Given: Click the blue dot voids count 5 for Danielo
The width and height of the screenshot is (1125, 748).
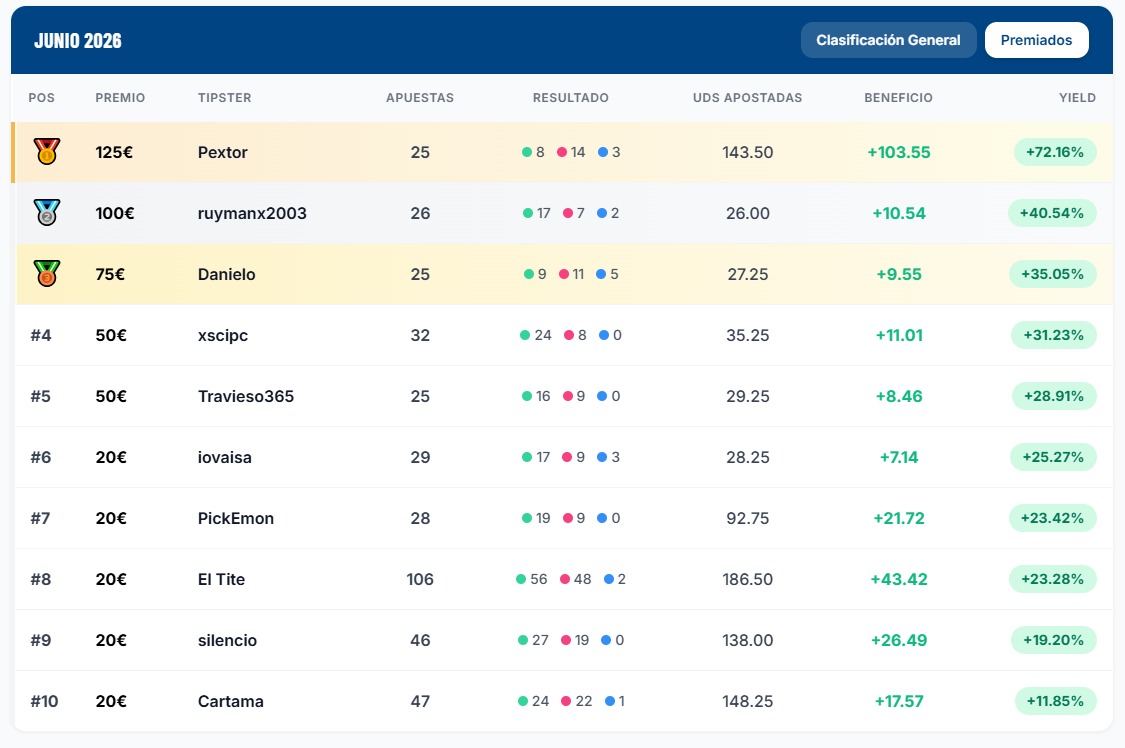Looking at the screenshot, I should point(607,274).
